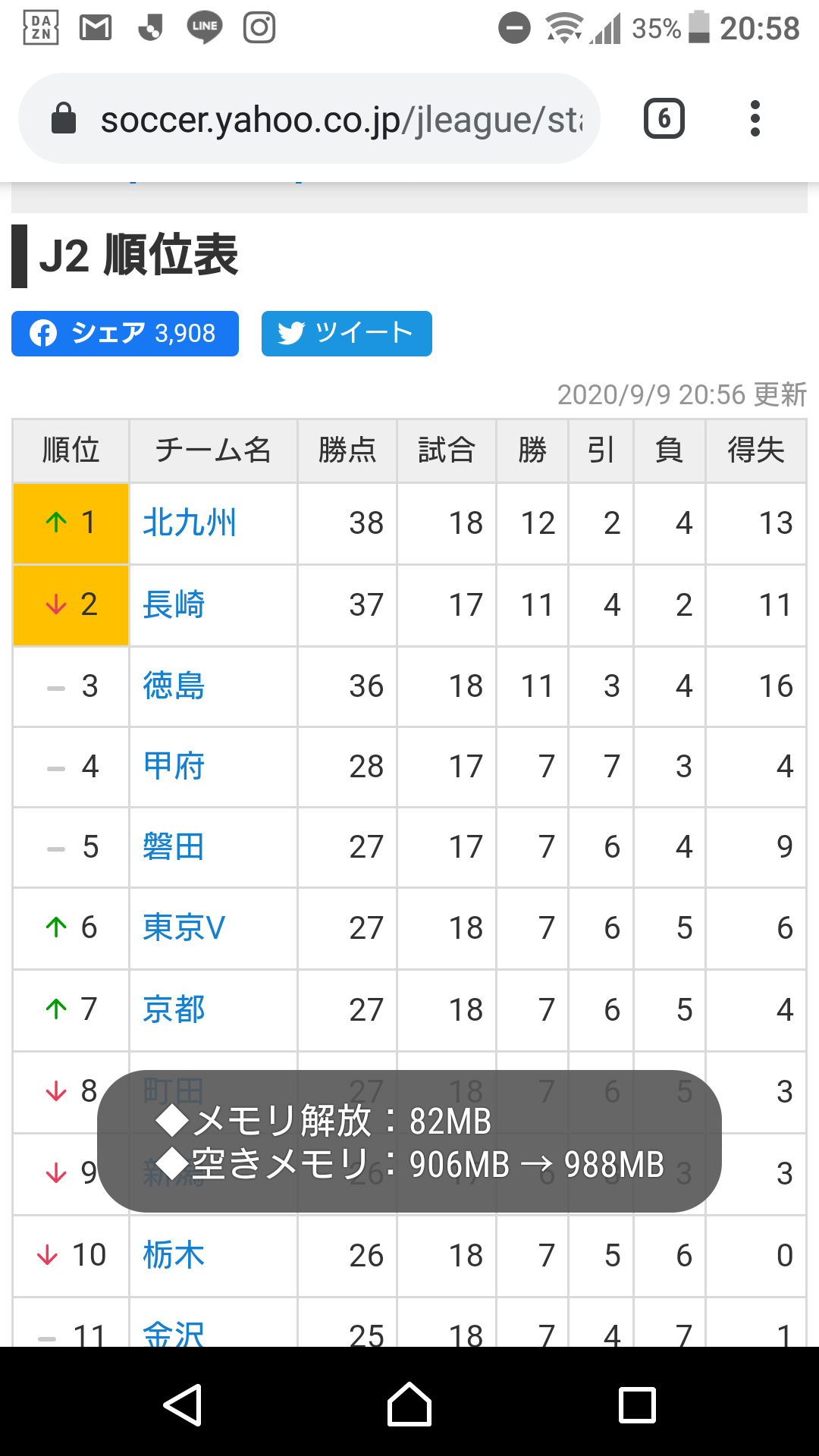Tap the LINE notification icon

(x=204, y=28)
